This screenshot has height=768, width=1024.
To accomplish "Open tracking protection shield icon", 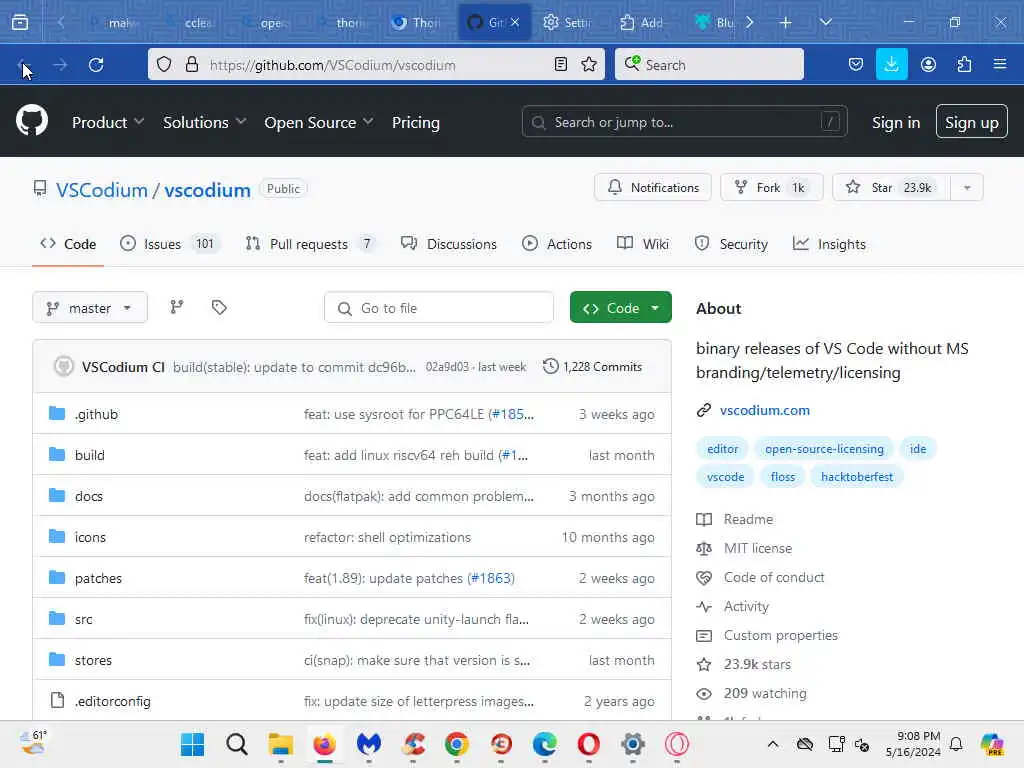I will click(164, 64).
